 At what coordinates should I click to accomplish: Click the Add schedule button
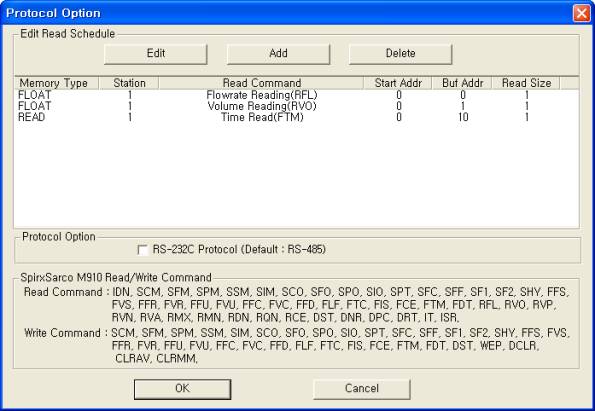coord(278,54)
